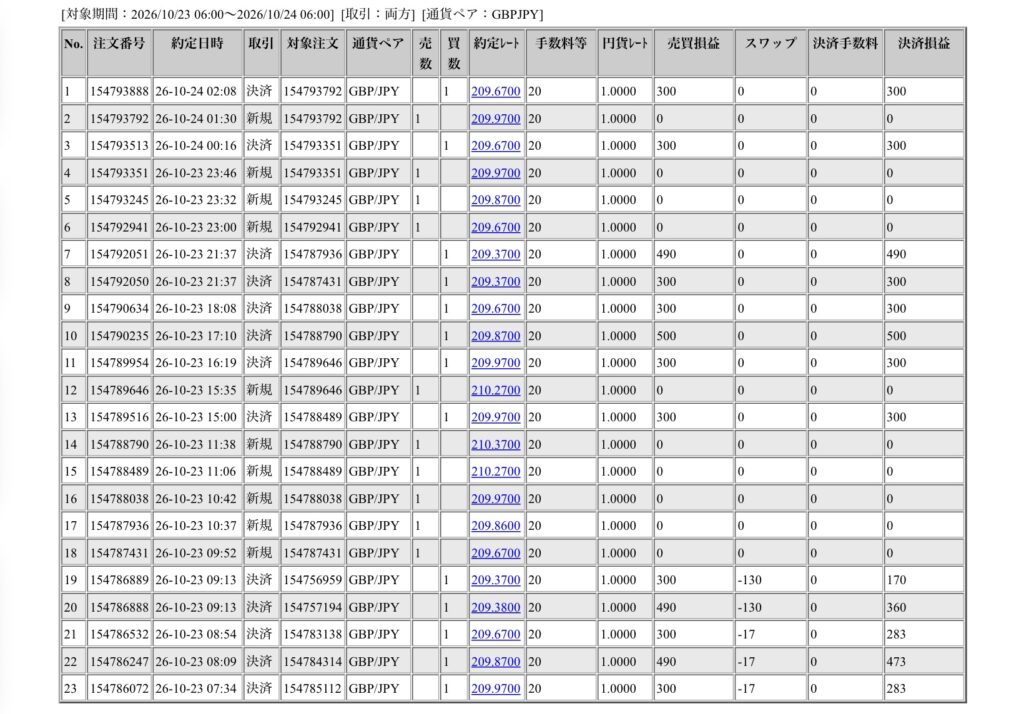Screen dimensions: 1024x714
Task: Select target order 154756959 cell
Action: tap(313, 579)
